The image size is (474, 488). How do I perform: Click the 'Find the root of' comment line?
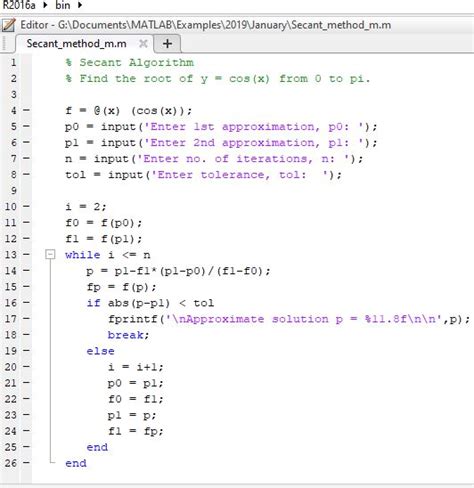click(x=218, y=79)
